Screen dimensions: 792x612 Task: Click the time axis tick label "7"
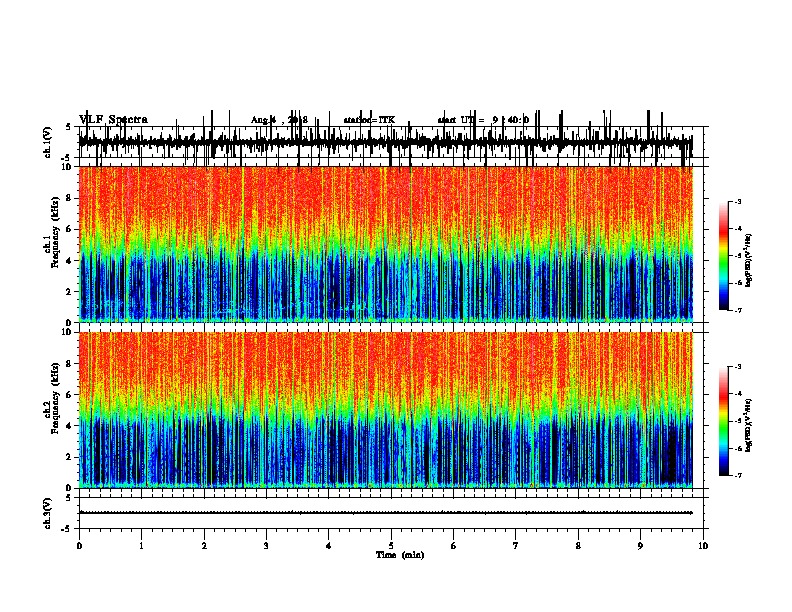coord(516,546)
